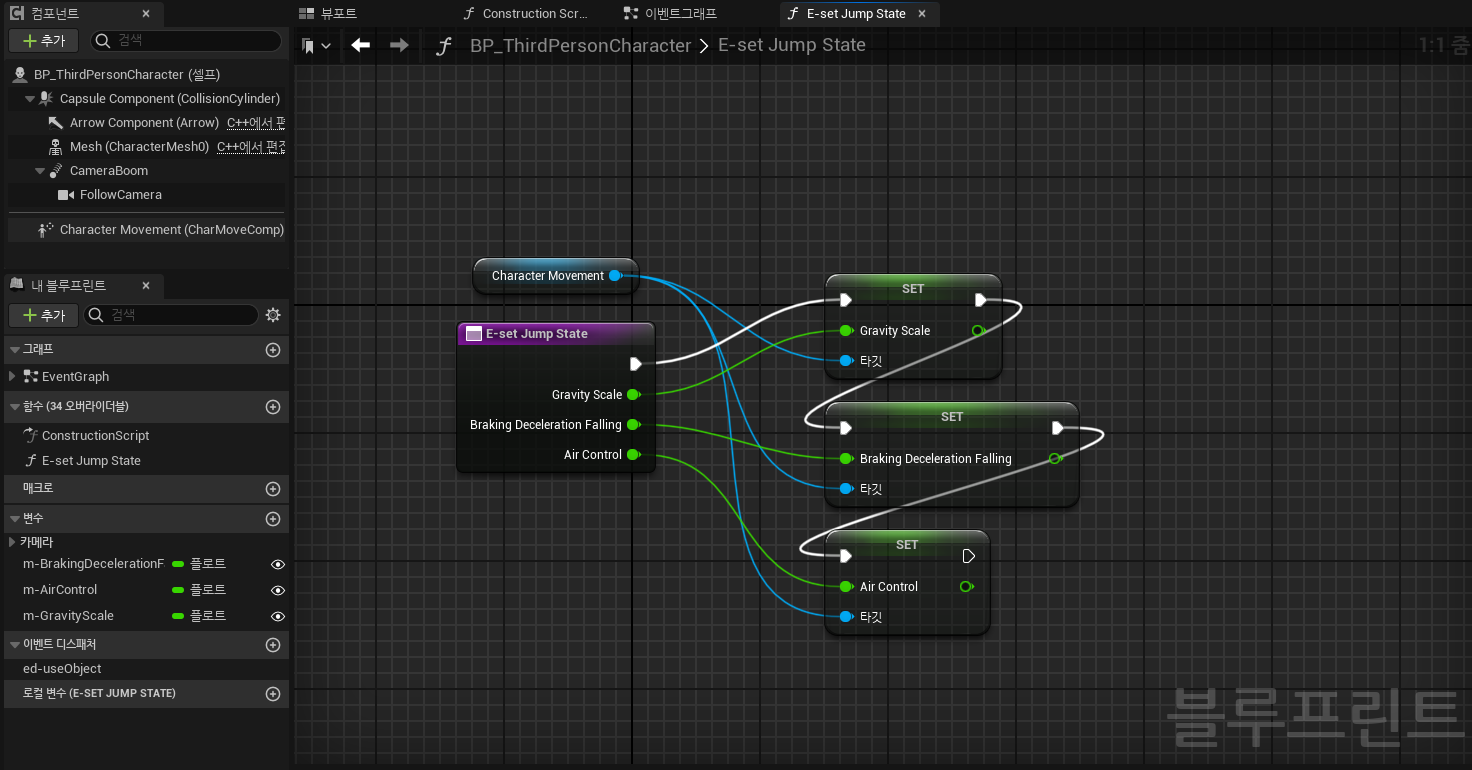This screenshot has width=1472, height=770.
Task: Collapse Capsule Component tree node
Action: [x=30, y=99]
